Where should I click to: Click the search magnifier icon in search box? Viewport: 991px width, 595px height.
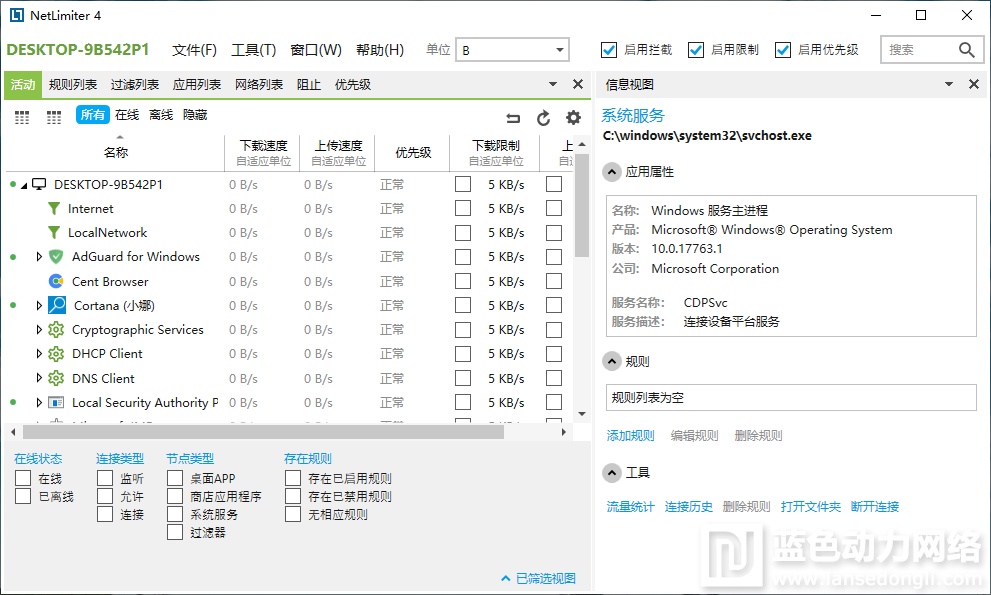pos(966,48)
